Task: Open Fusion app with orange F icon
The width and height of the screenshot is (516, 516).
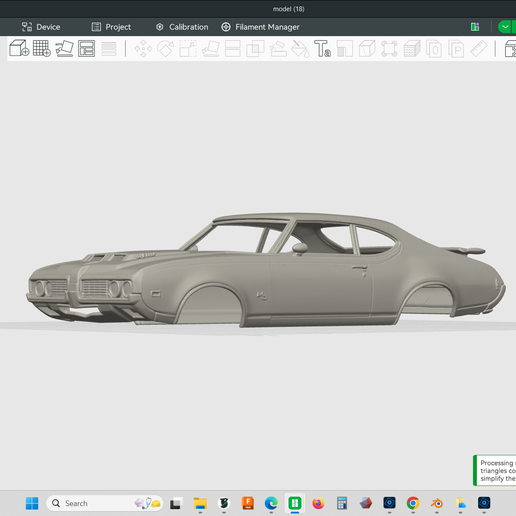Action: (248, 503)
